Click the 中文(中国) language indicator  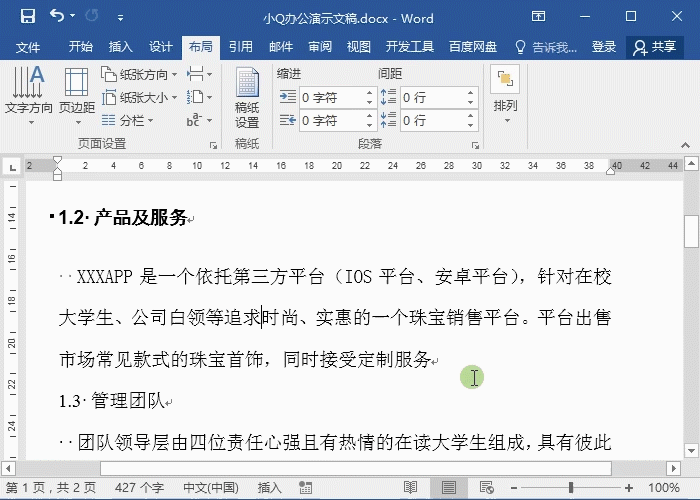[211, 488]
